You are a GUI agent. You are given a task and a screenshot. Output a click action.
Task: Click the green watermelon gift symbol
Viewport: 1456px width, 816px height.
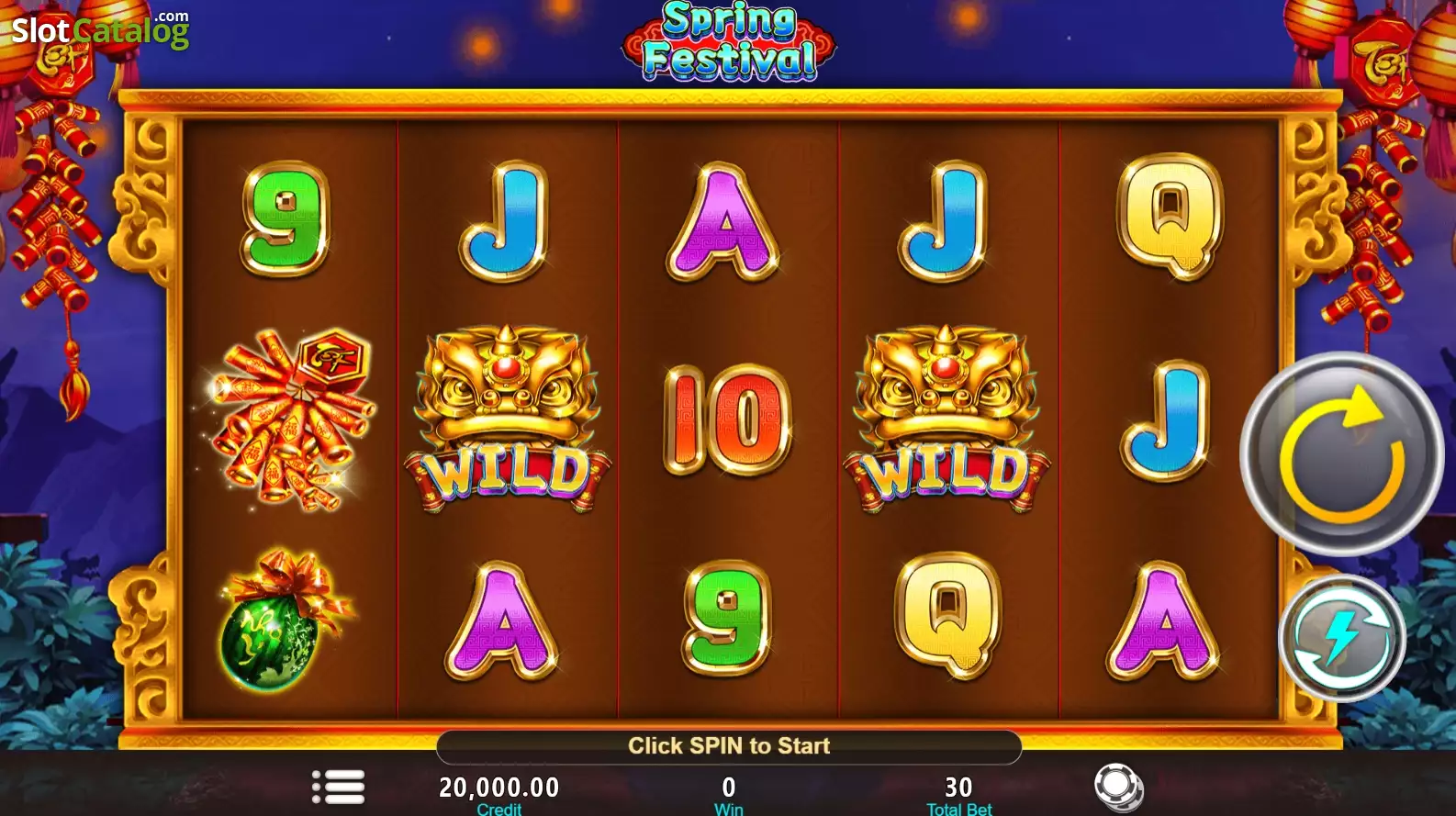tap(283, 620)
